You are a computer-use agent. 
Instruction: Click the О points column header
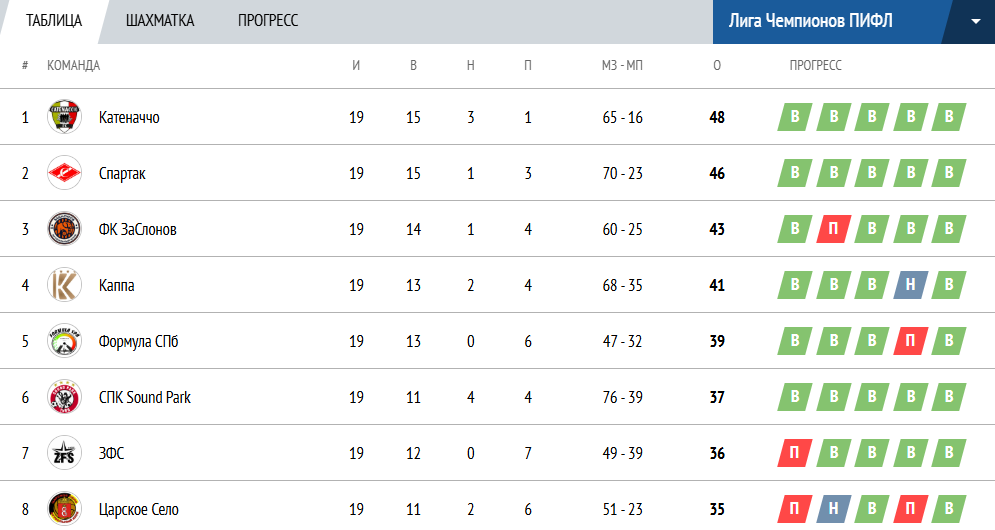point(717,65)
